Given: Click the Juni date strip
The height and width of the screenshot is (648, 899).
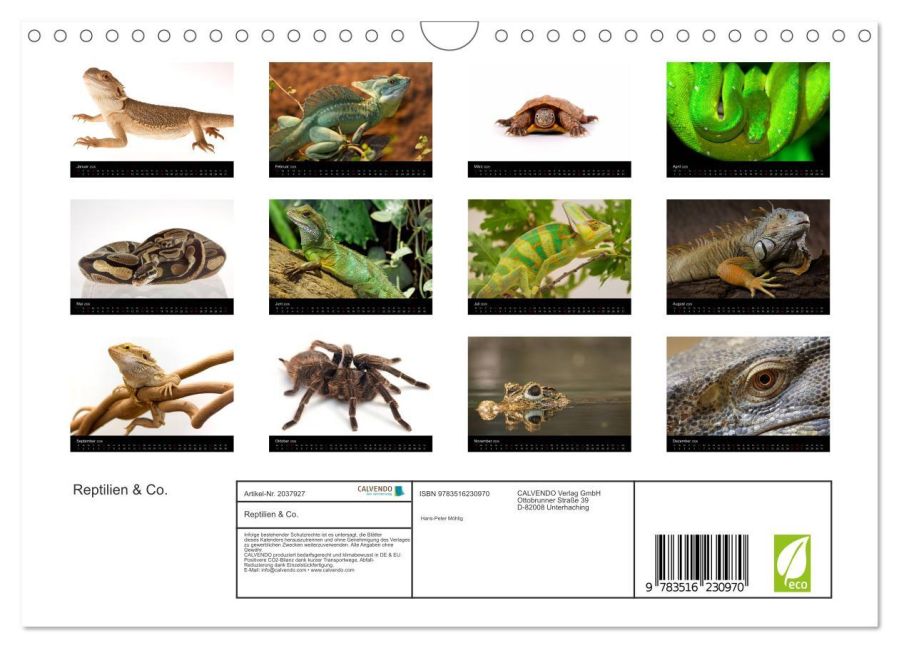Looking at the screenshot, I should click(350, 307).
